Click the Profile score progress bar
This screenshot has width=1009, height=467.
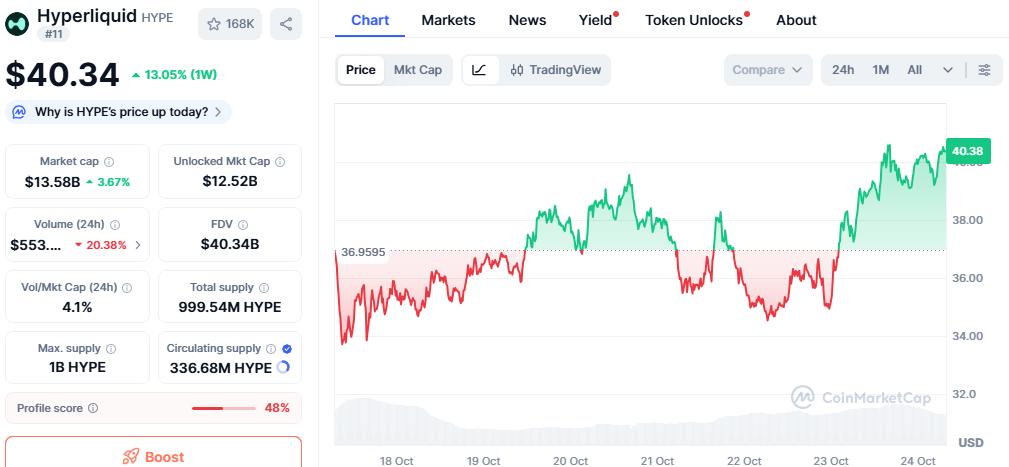click(x=222, y=408)
